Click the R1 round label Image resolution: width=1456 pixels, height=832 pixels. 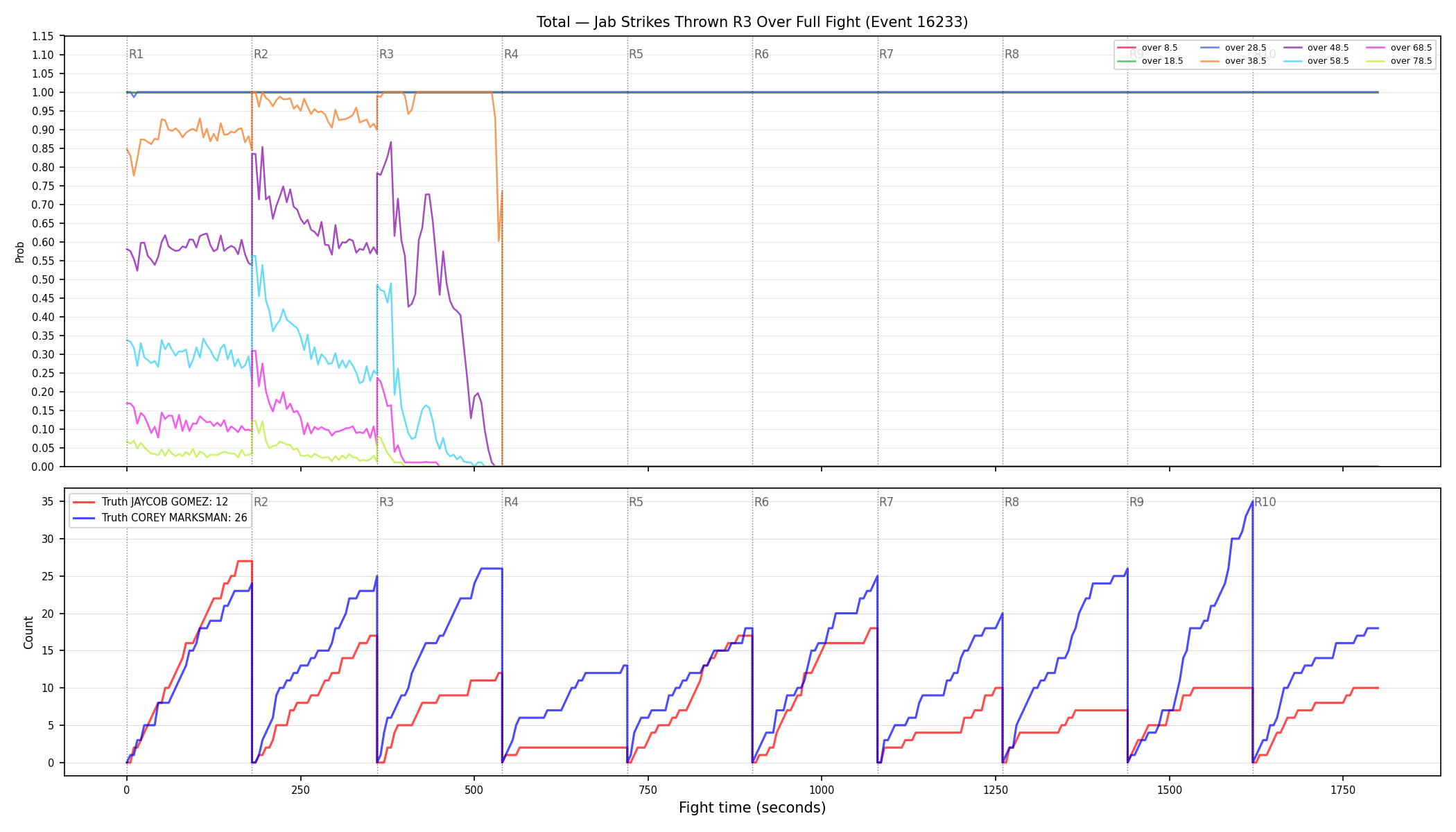pyautogui.click(x=136, y=54)
